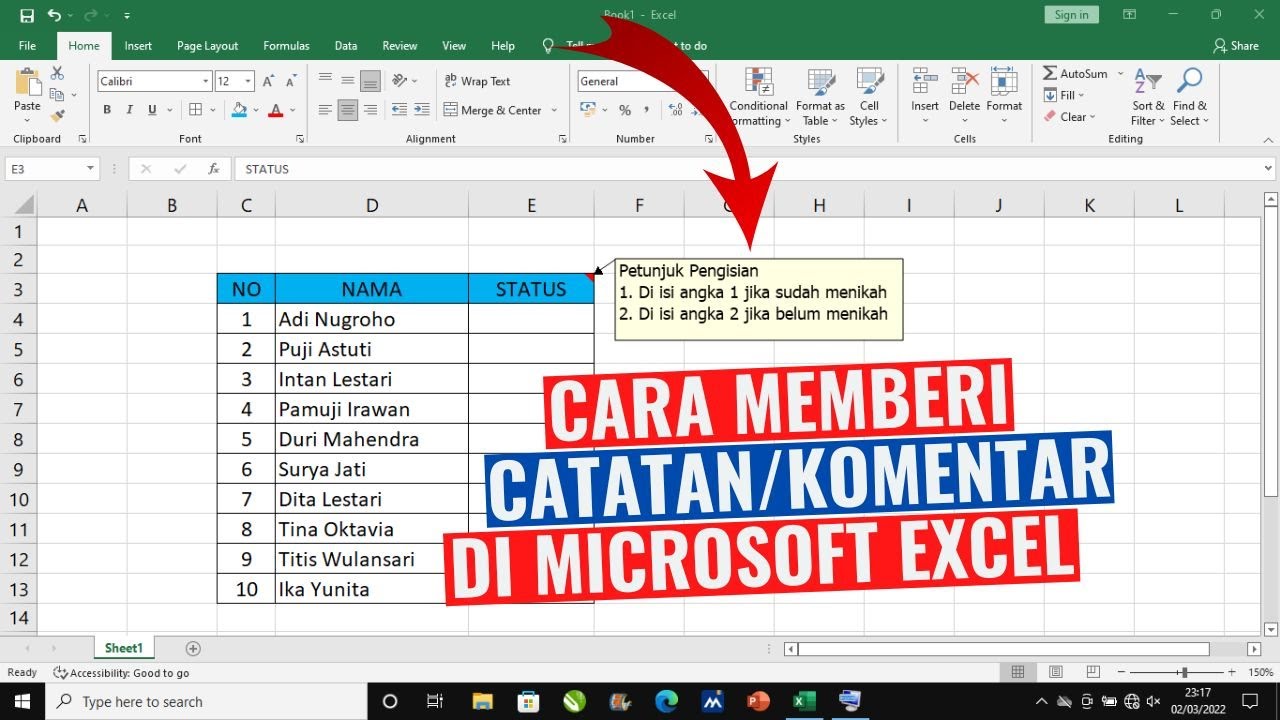Switch to the View tab
Image resolution: width=1280 pixels, height=720 pixels.
[454, 45]
